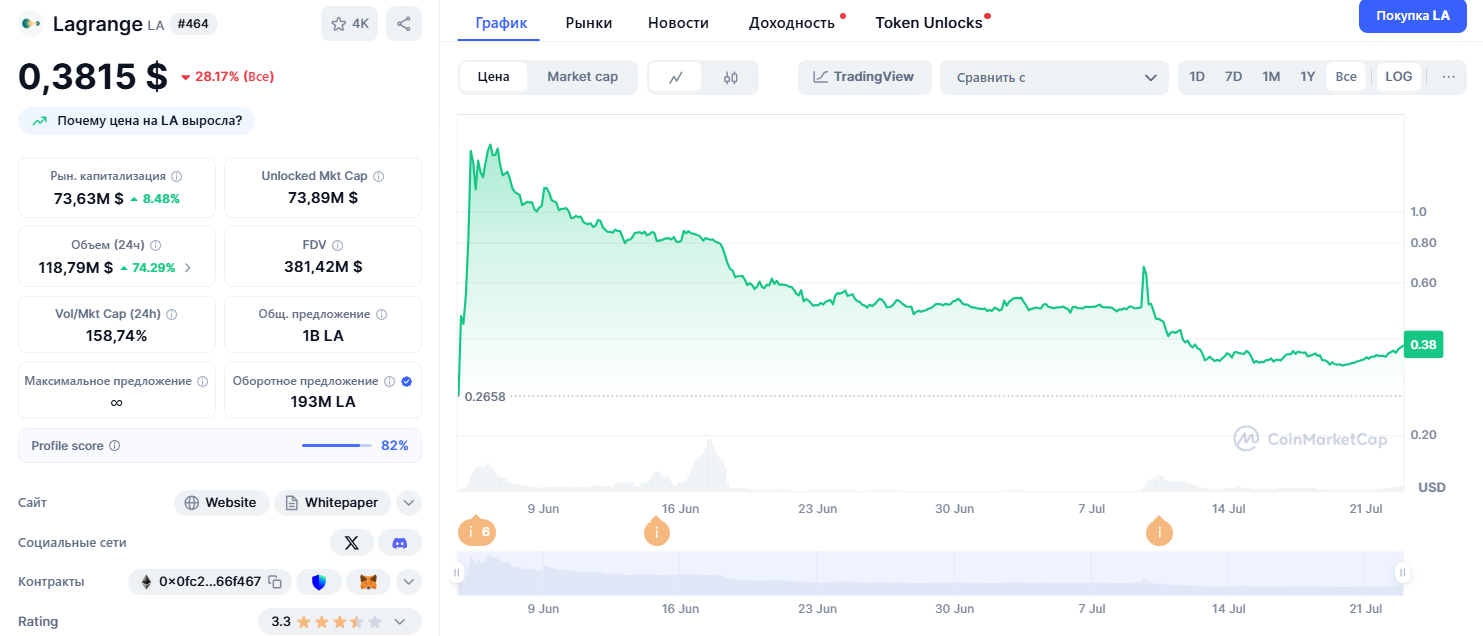Expand more contracts chevron
1483x636 pixels.
(x=409, y=581)
